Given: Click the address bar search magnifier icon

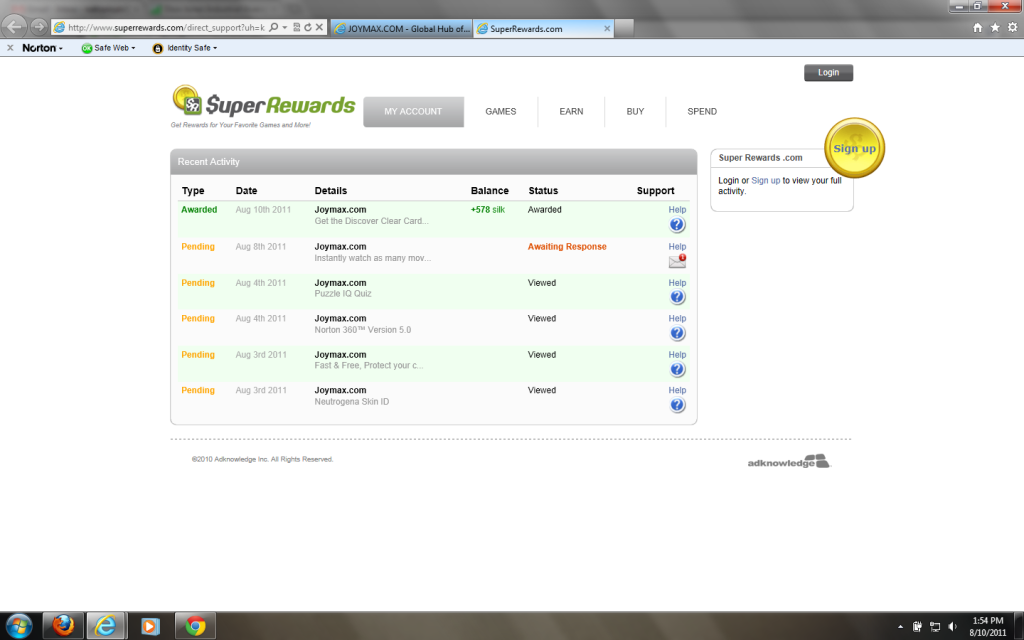Looking at the screenshot, I should tap(274, 27).
